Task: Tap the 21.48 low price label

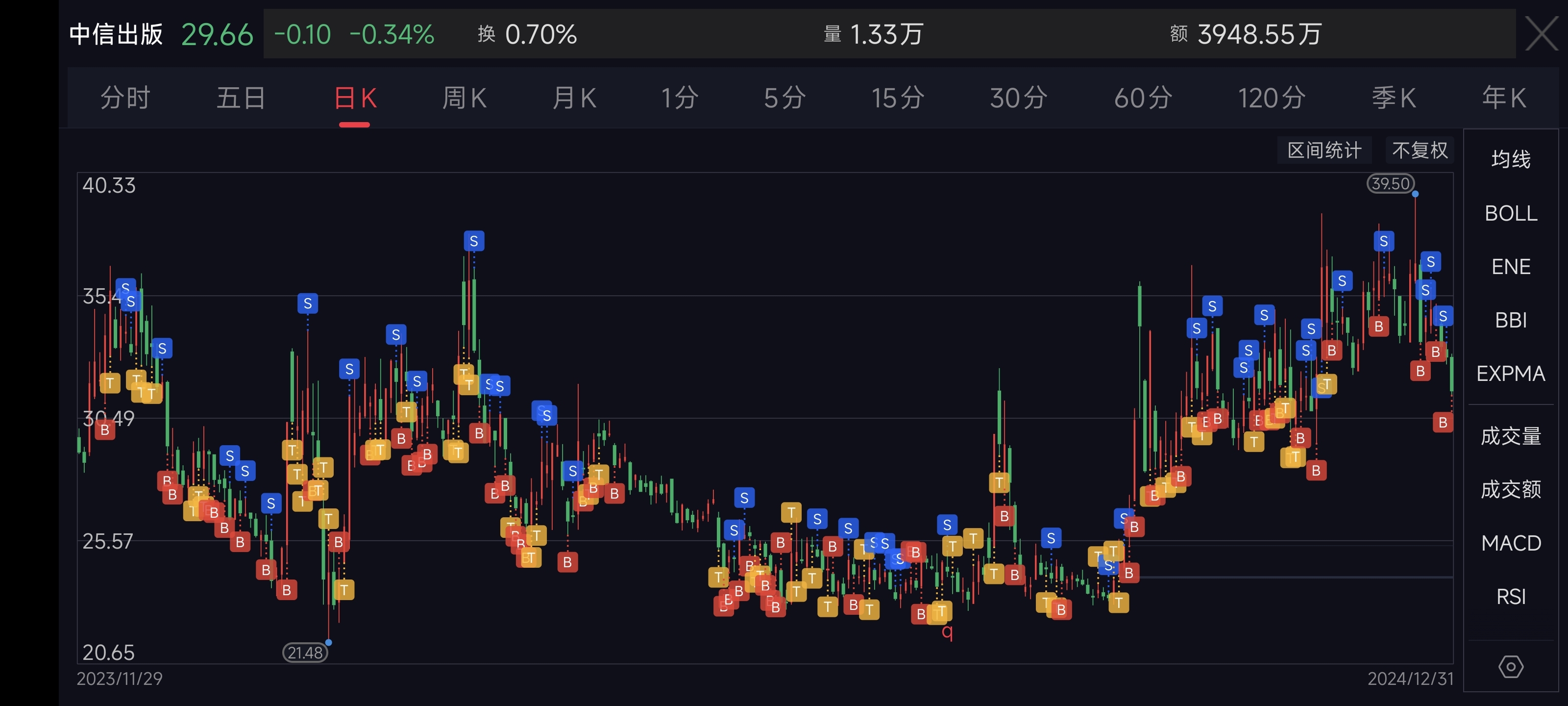Action: point(305,653)
